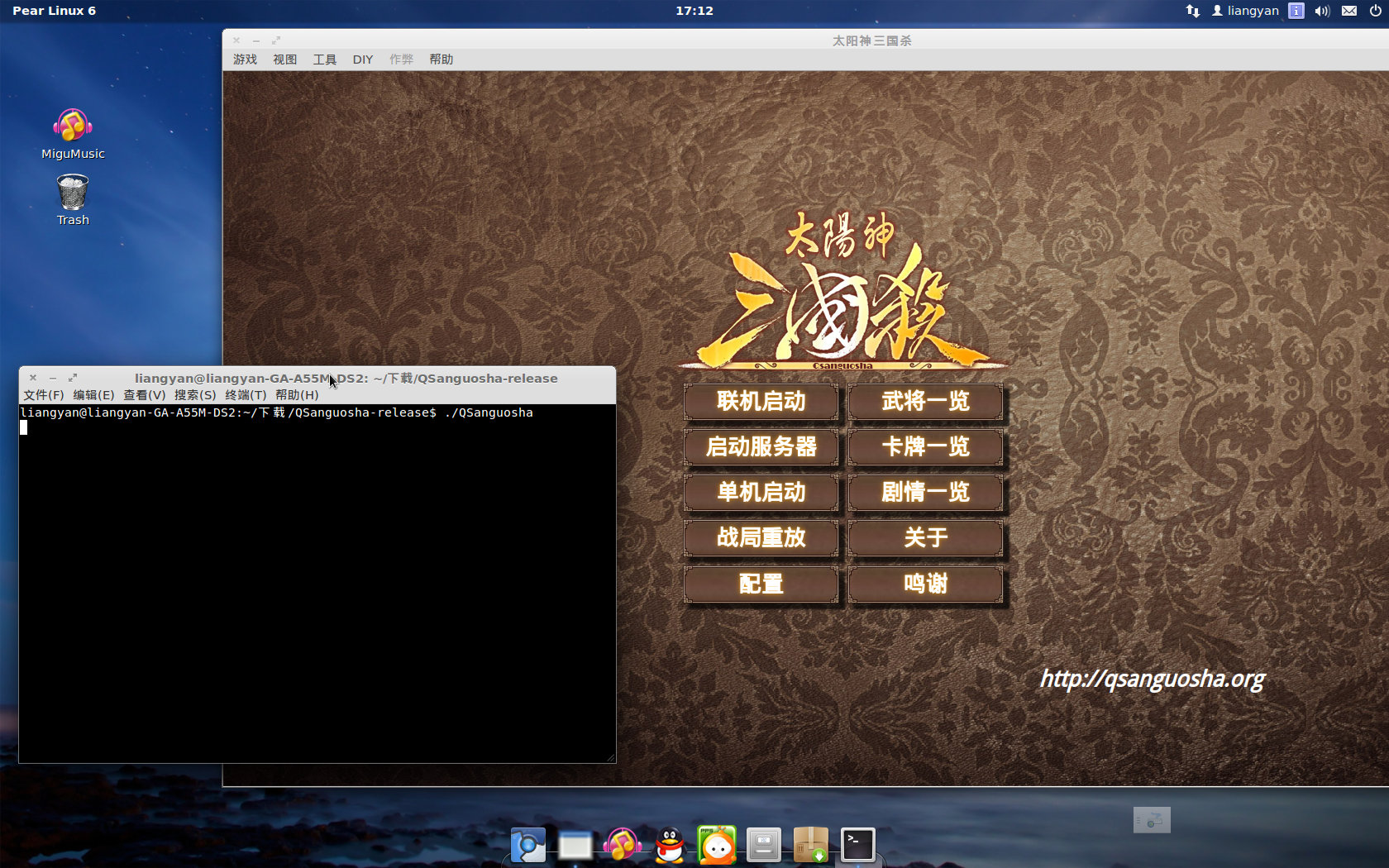Viewport: 1389px width, 868px height.
Task: Open terminal 编辑(E) menu
Action: coord(93,395)
